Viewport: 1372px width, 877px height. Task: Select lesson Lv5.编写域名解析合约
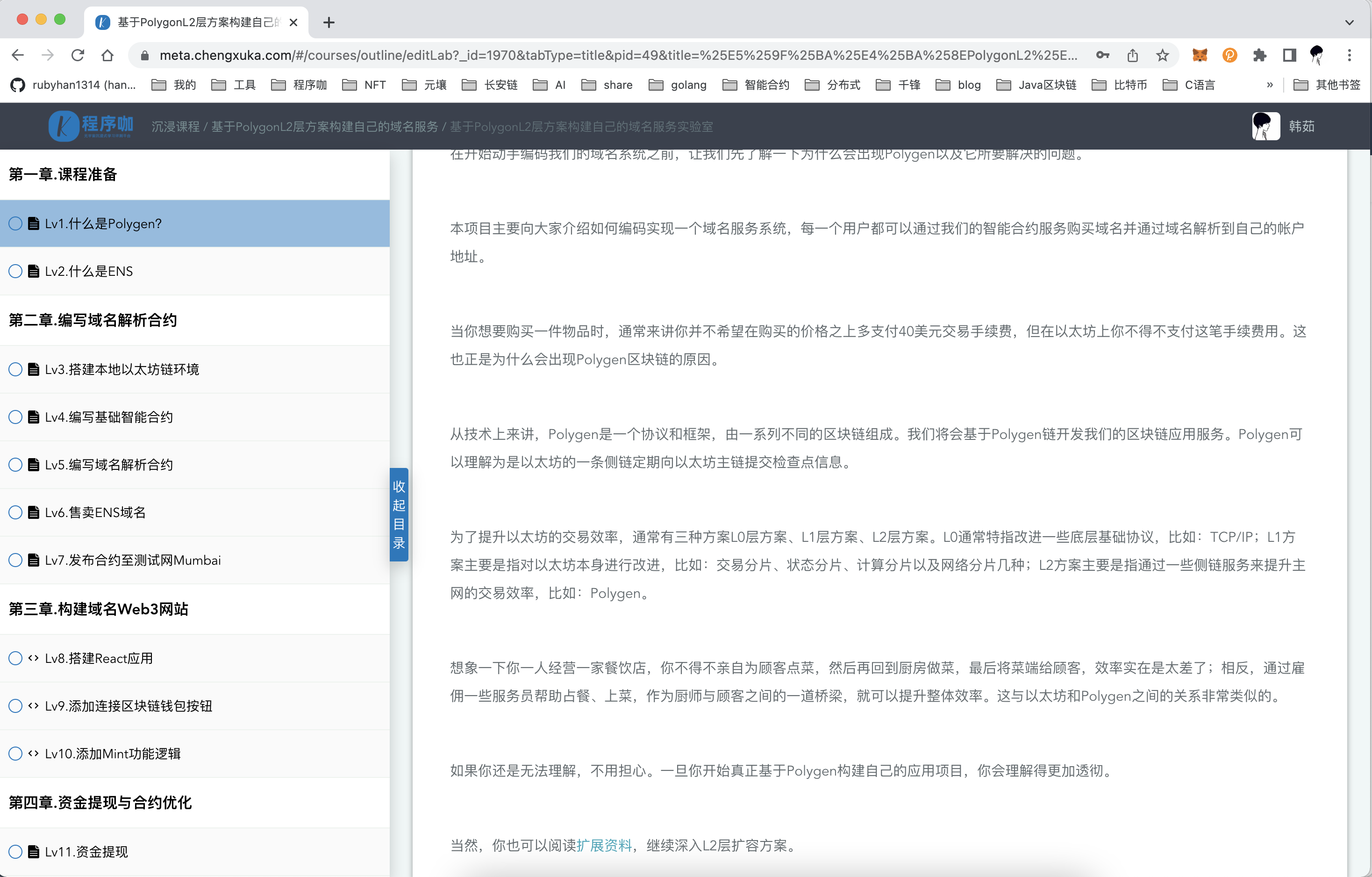coord(195,465)
